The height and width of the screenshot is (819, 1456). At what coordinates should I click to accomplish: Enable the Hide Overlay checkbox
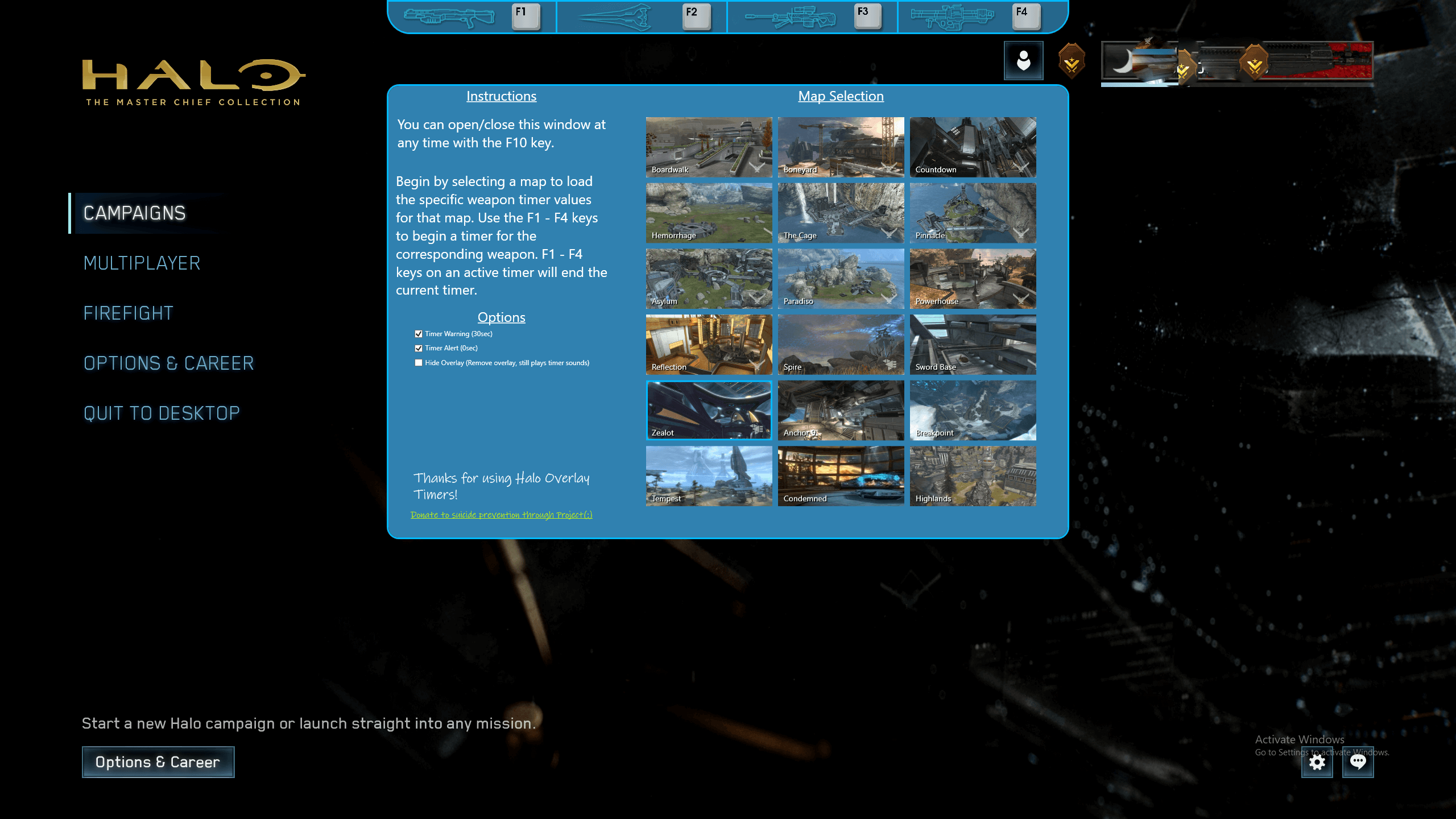pos(419,363)
